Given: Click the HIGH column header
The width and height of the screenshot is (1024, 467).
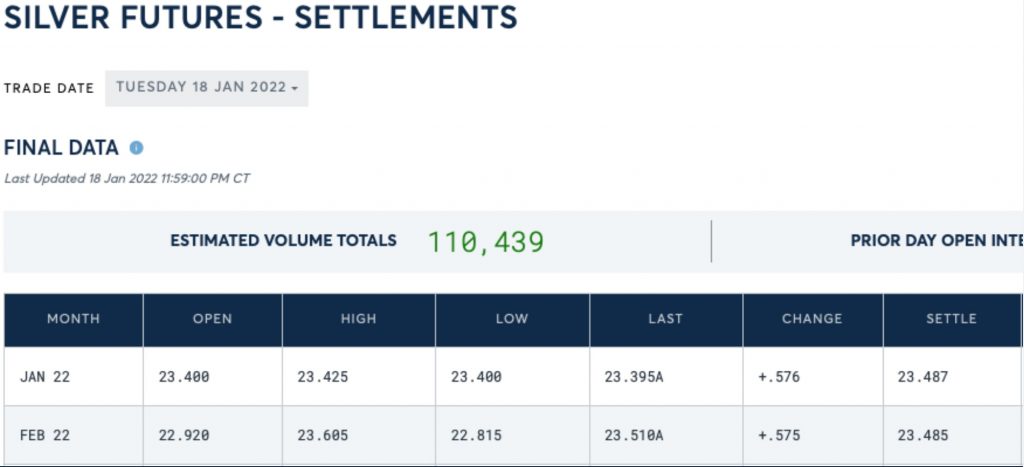Looking at the screenshot, I should pyautogui.click(x=358, y=319).
